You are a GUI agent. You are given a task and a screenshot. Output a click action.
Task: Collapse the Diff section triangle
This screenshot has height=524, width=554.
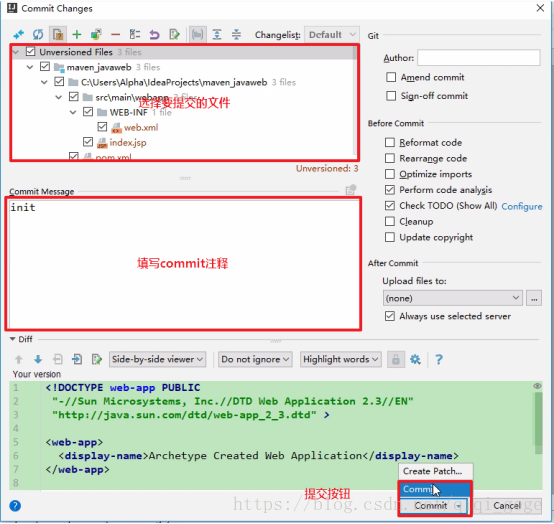coord(12,339)
